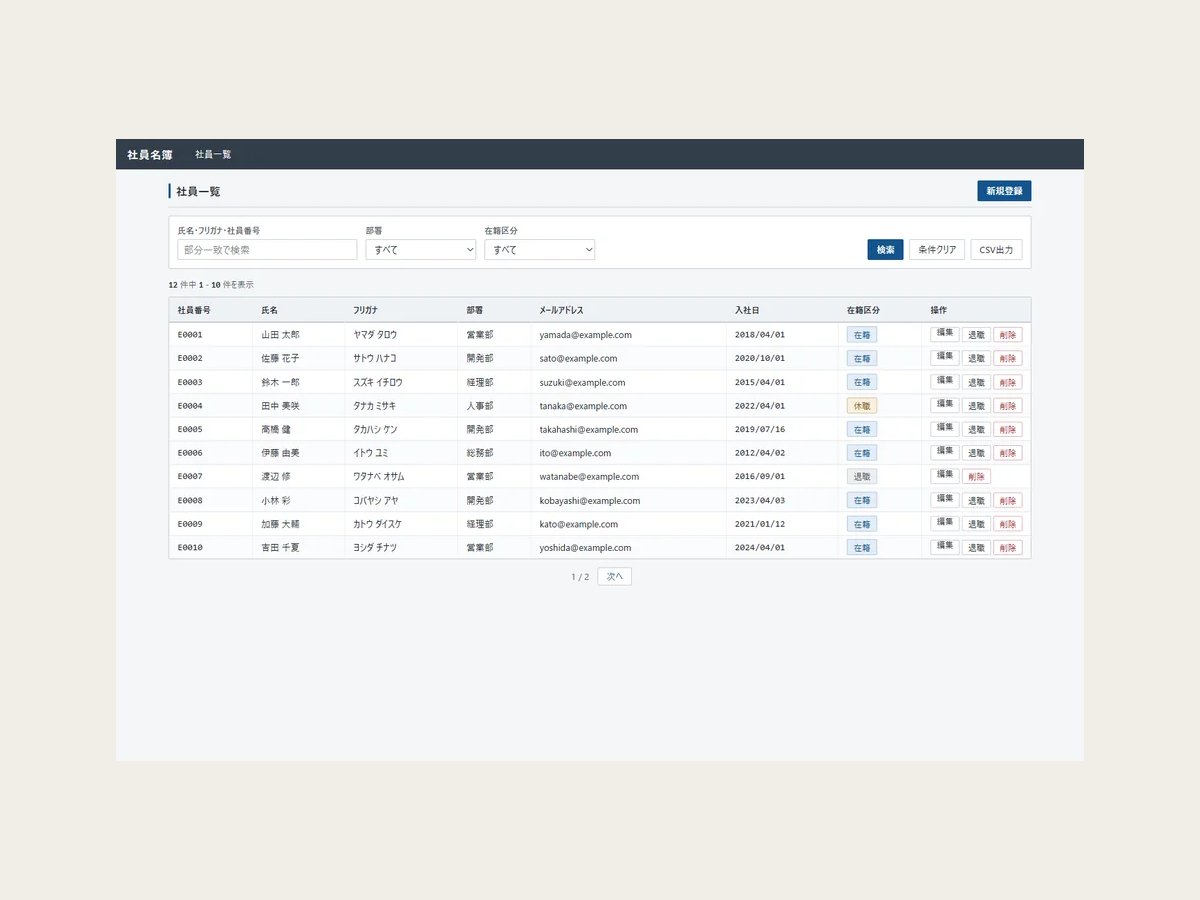
Task: Edit employee E0001 山田 太郎
Action: pos(945,334)
